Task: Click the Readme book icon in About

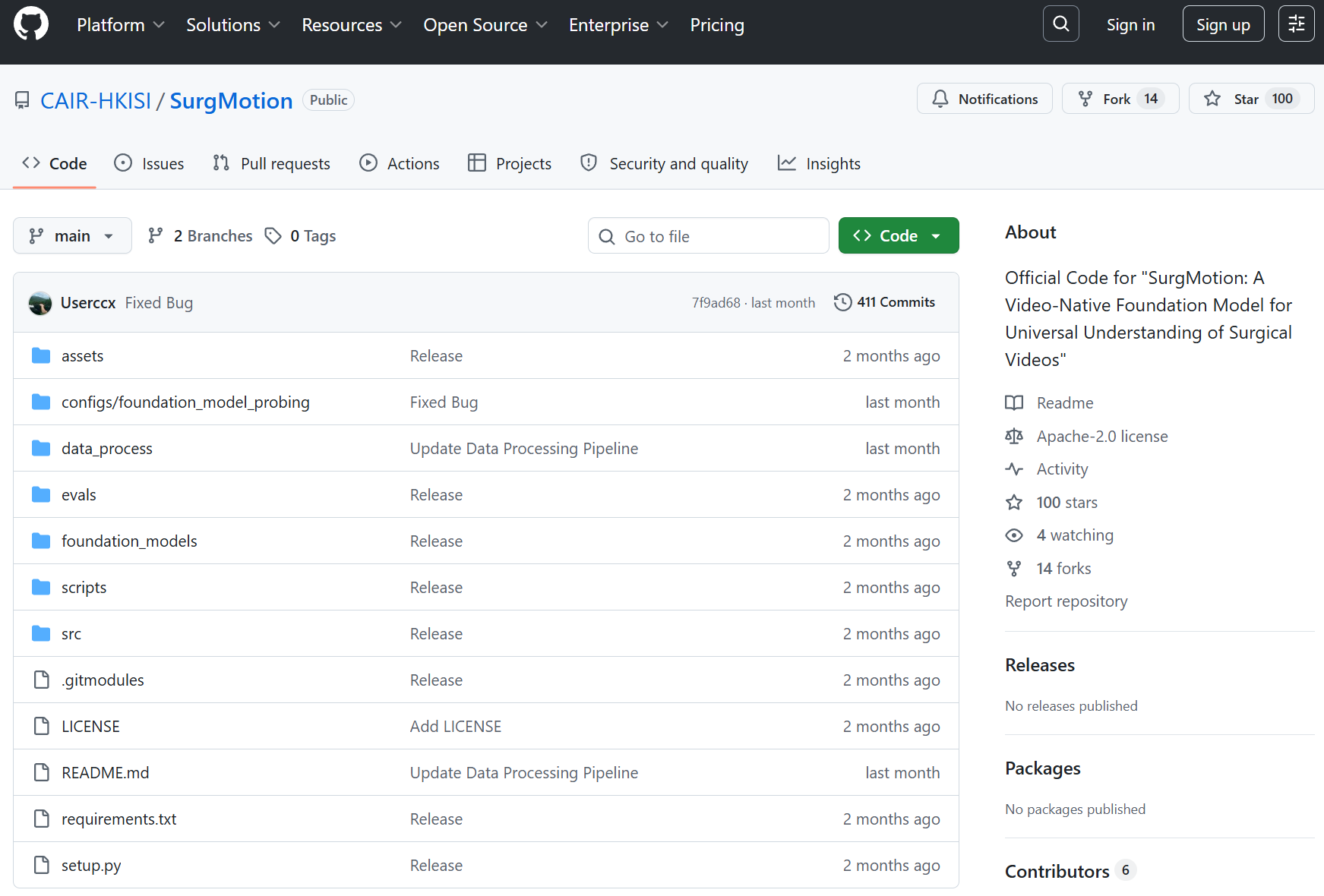Action: coord(1014,403)
